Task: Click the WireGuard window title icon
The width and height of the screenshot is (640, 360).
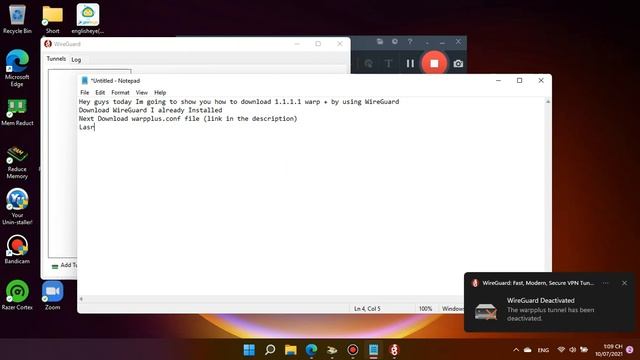Action: (48, 44)
